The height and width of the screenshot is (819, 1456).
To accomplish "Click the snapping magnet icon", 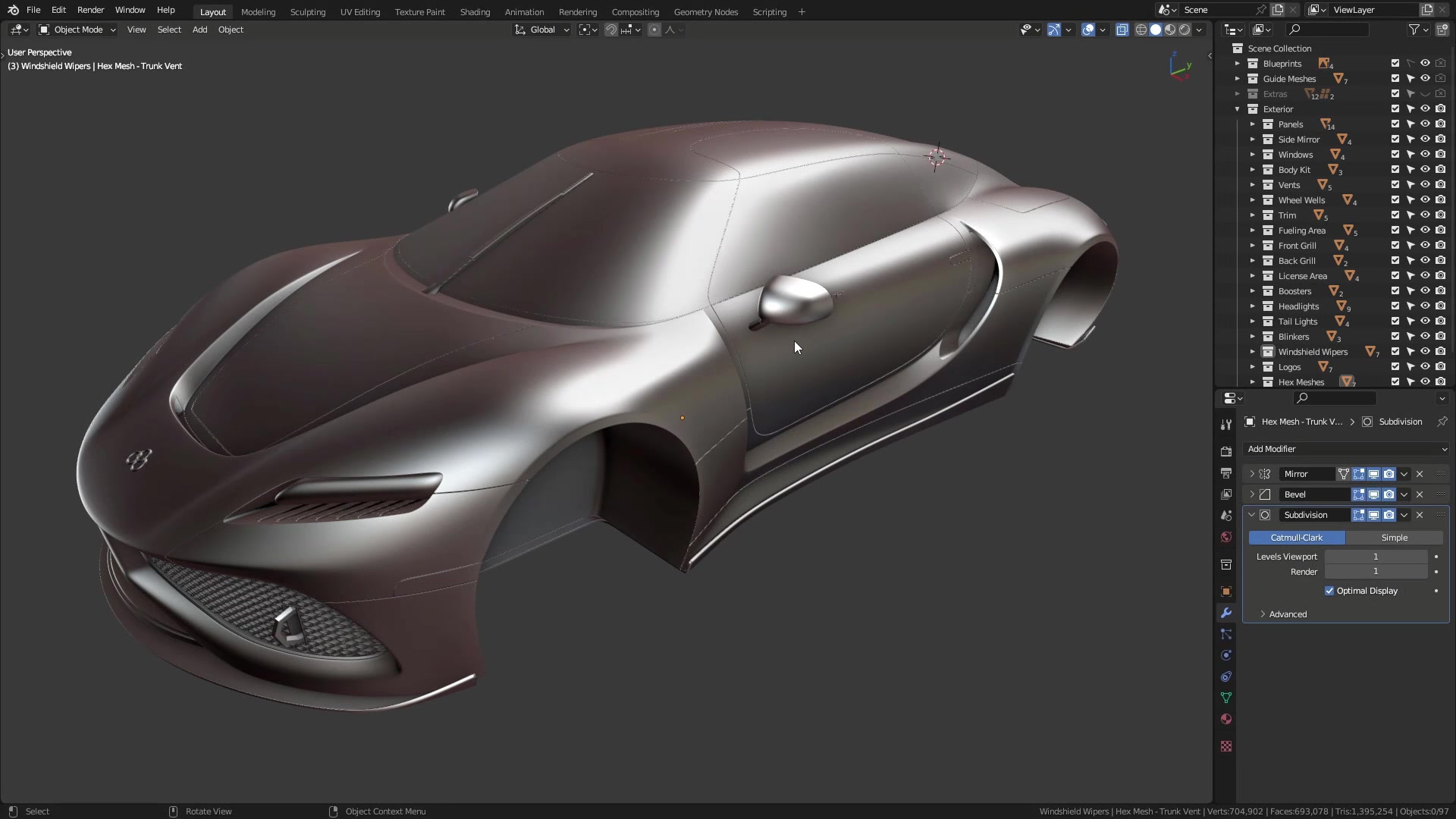I will pos(611,30).
